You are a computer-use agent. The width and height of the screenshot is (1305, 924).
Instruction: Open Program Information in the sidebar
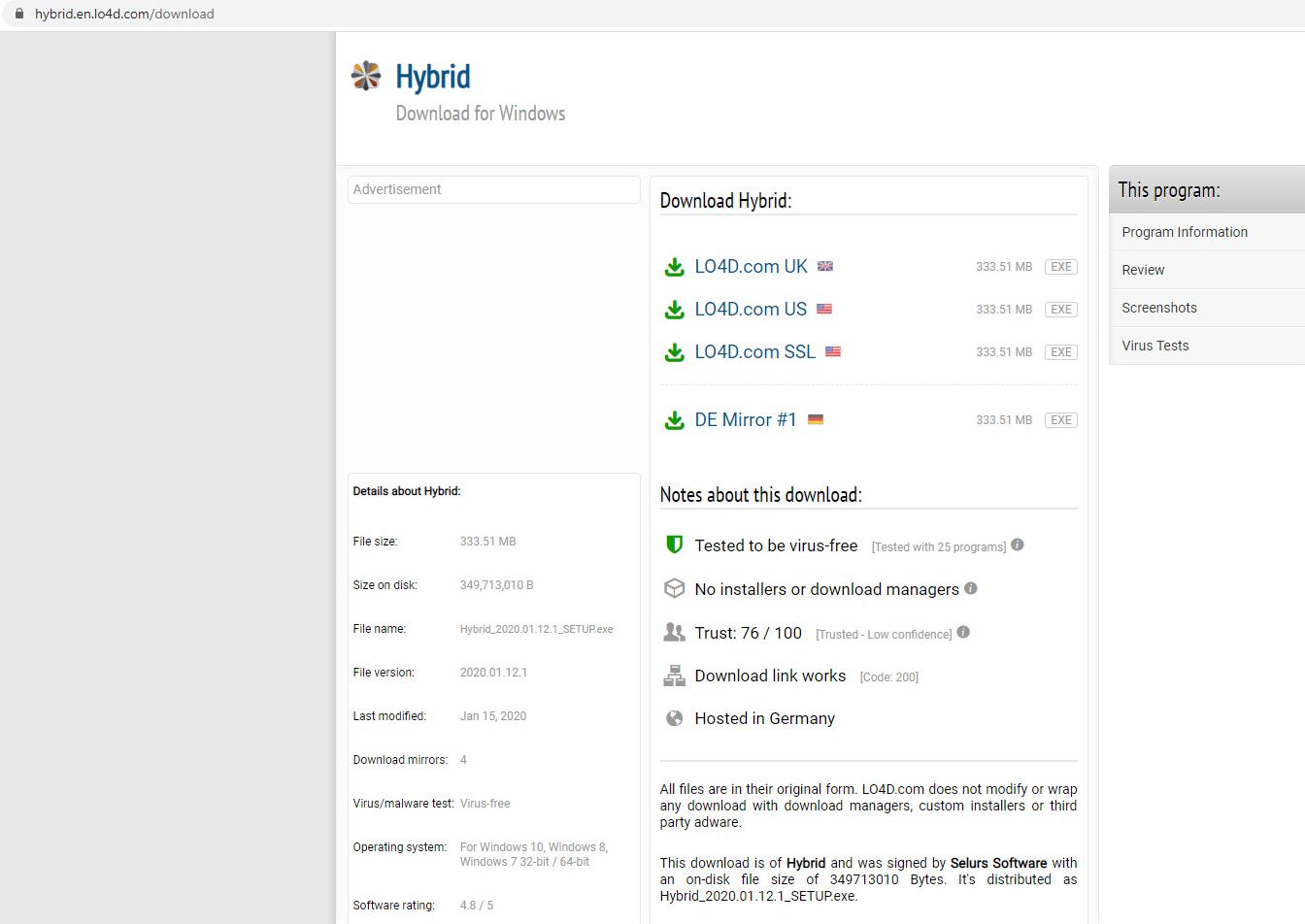coord(1207,232)
